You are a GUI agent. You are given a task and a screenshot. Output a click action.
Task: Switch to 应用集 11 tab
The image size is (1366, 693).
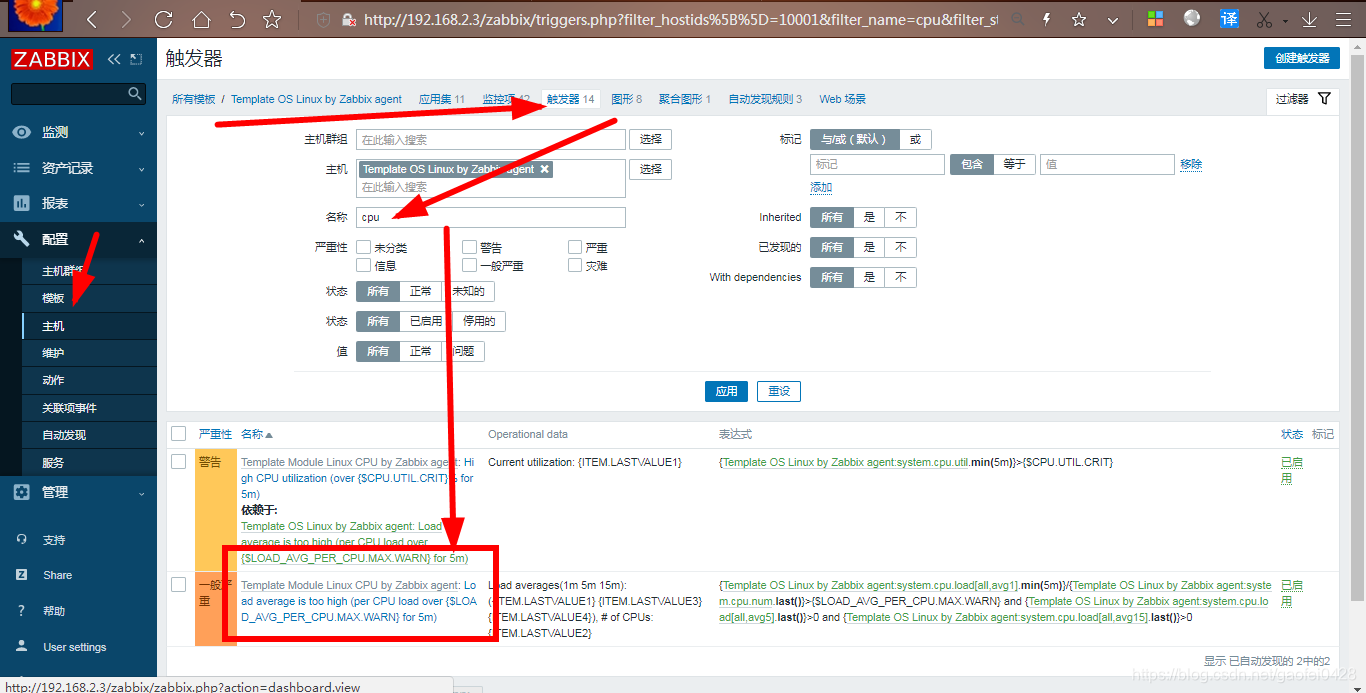(441, 99)
